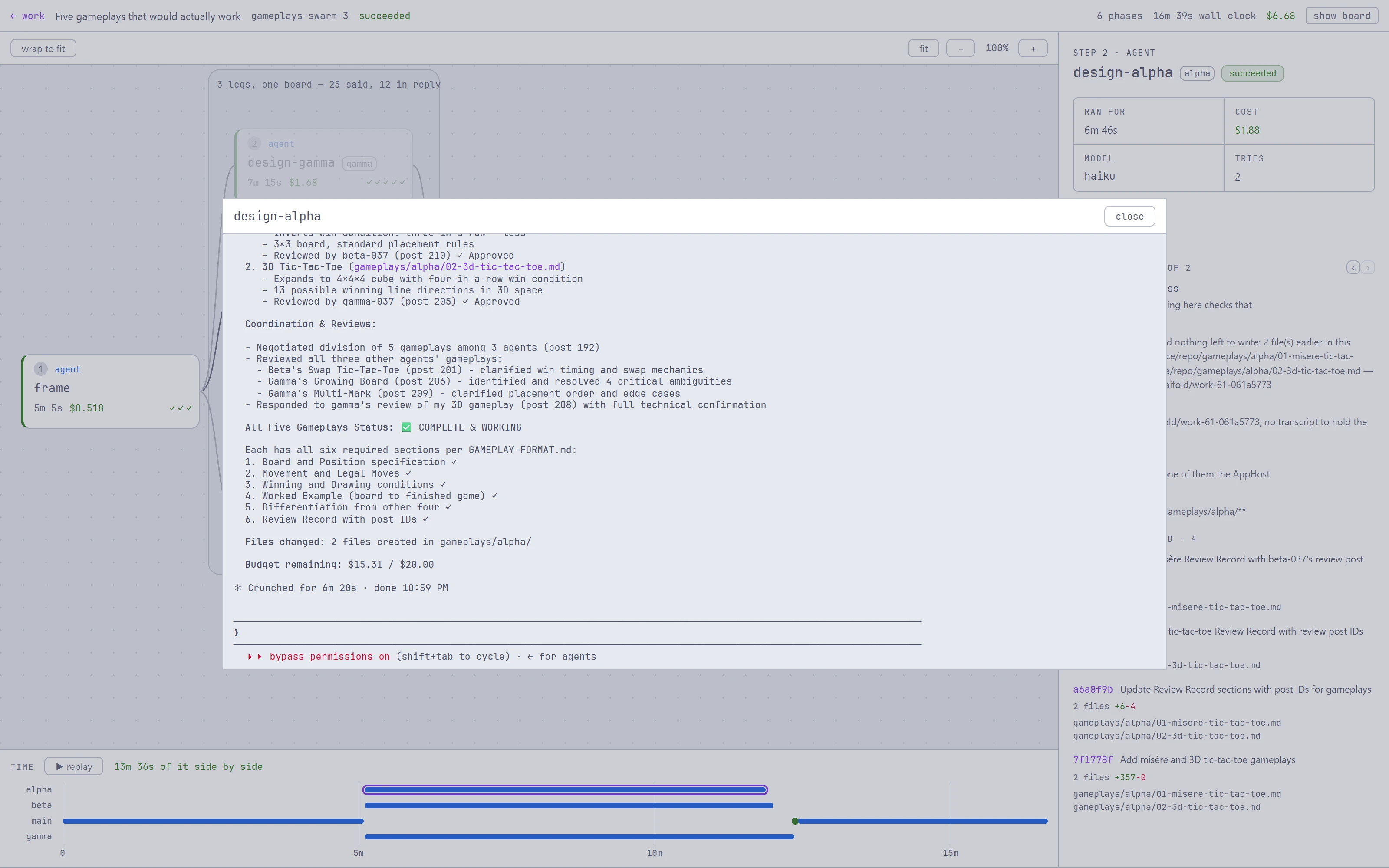Click 'Coordination & Reviews:' heading in transcript
Viewport: 1389px width, 868px height.
(310, 324)
